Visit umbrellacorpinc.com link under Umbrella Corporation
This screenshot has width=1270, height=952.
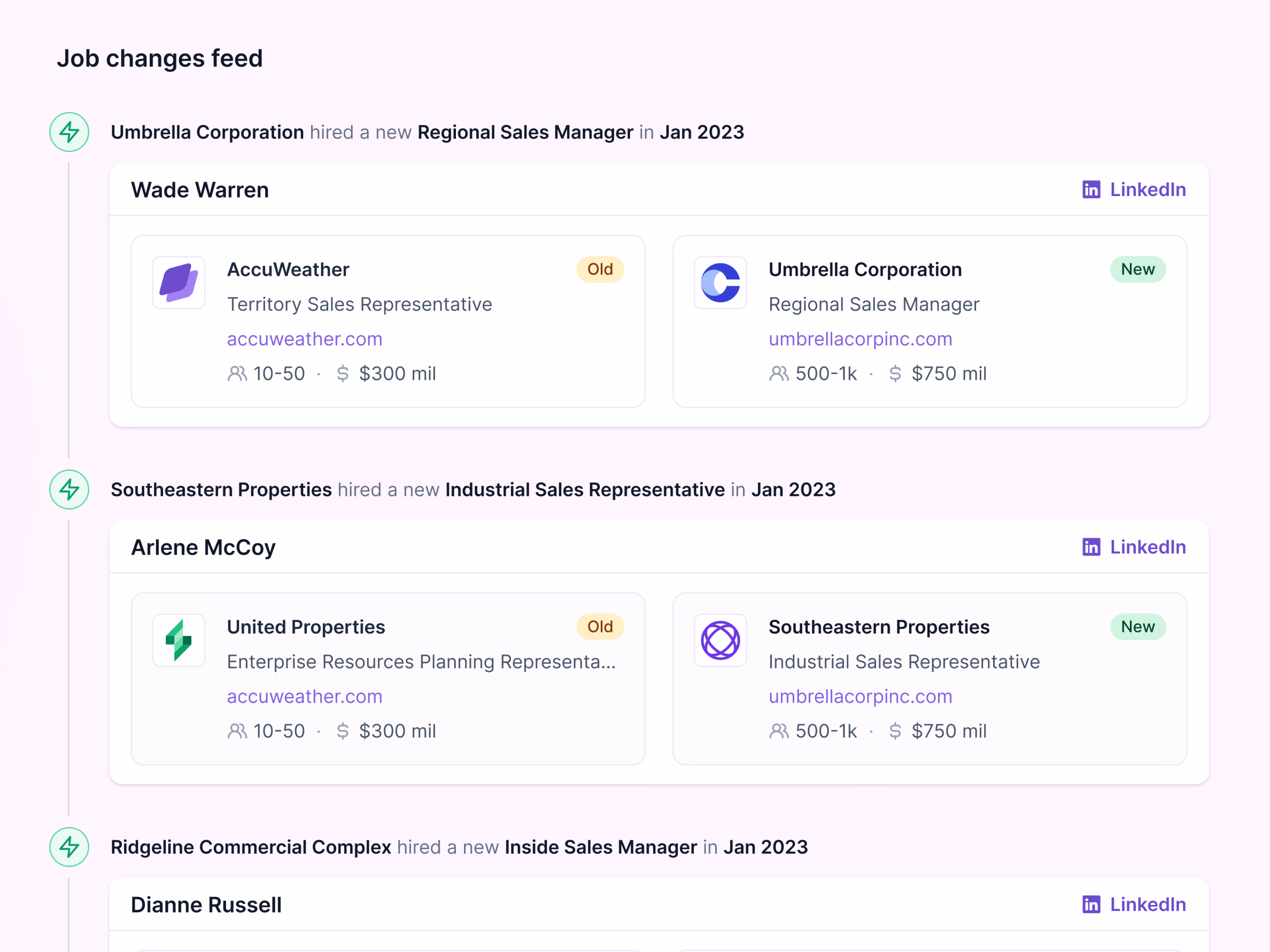click(x=860, y=339)
